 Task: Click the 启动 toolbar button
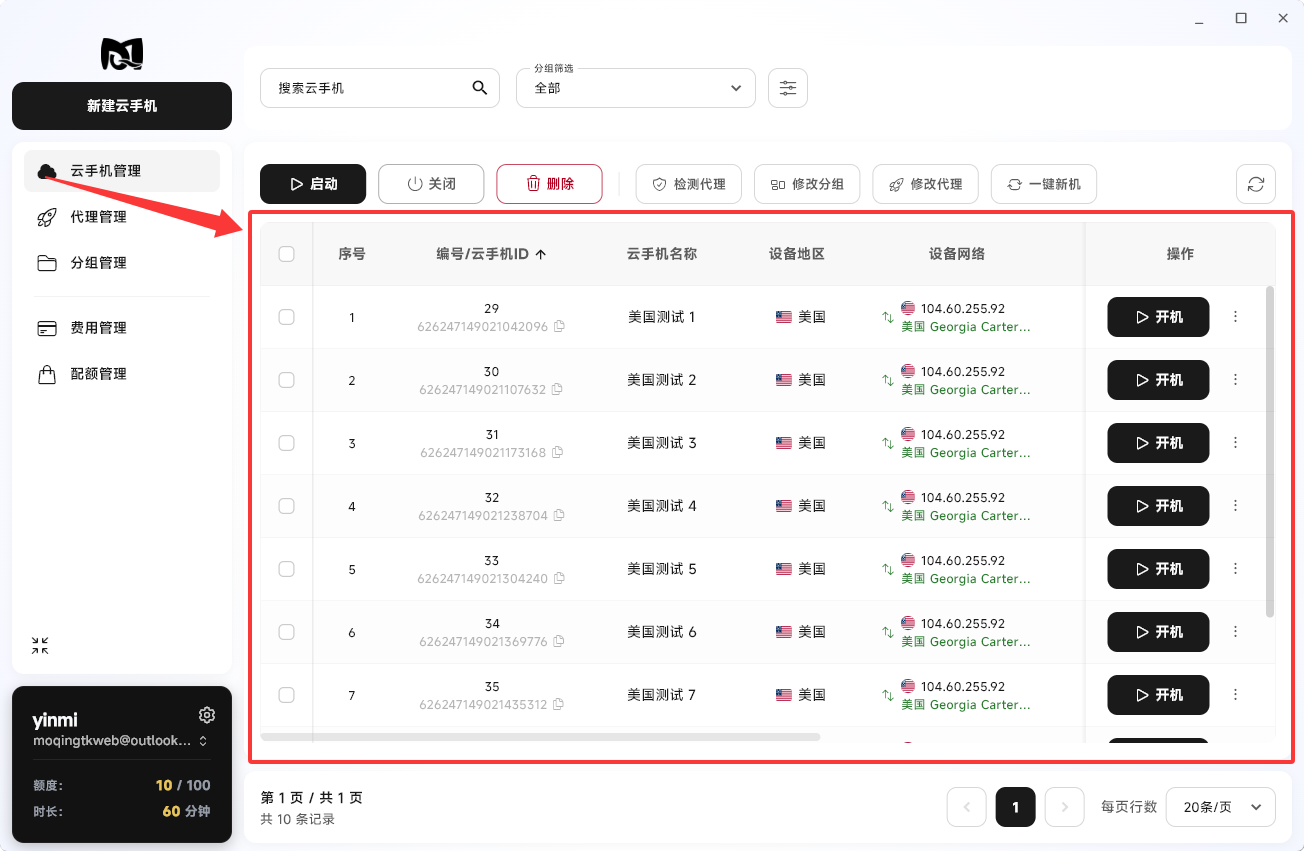pyautogui.click(x=313, y=184)
